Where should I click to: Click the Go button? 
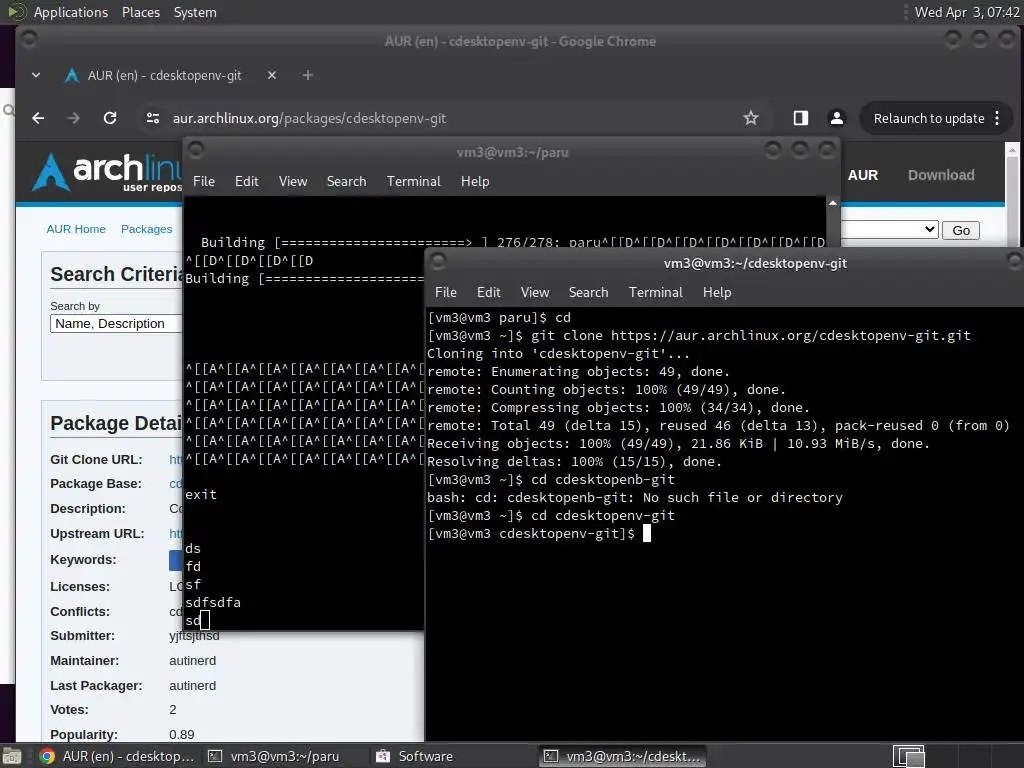coord(961,231)
